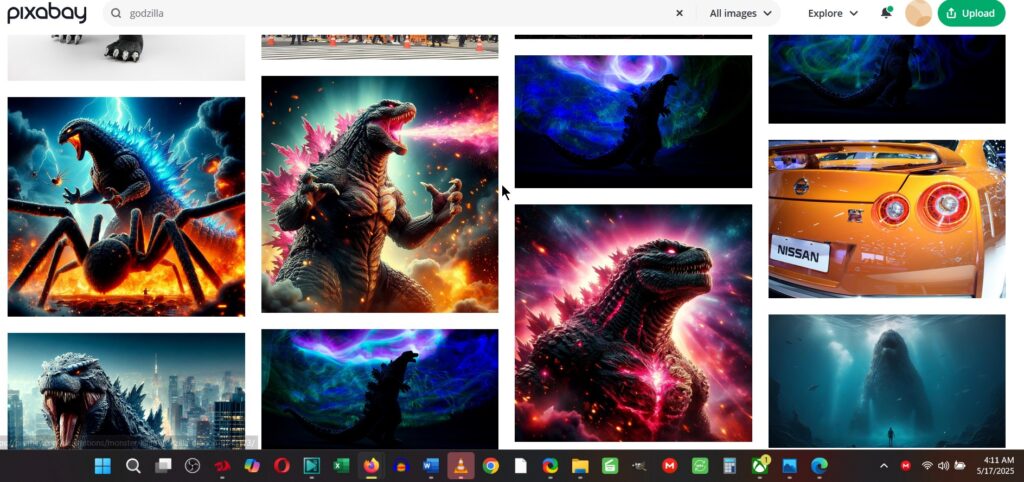The width and height of the screenshot is (1024, 482).
Task: Click the search magnifier icon
Action: (x=116, y=13)
